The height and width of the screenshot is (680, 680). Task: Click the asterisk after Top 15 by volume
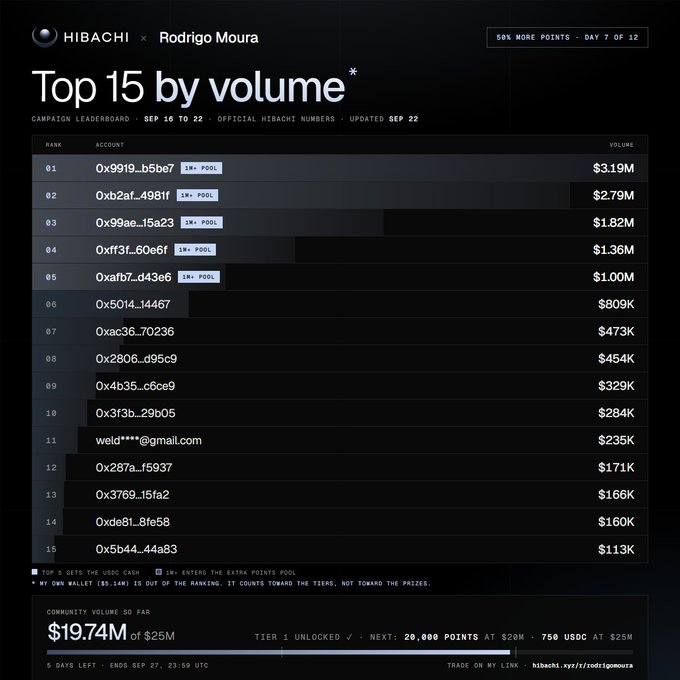coord(353,72)
